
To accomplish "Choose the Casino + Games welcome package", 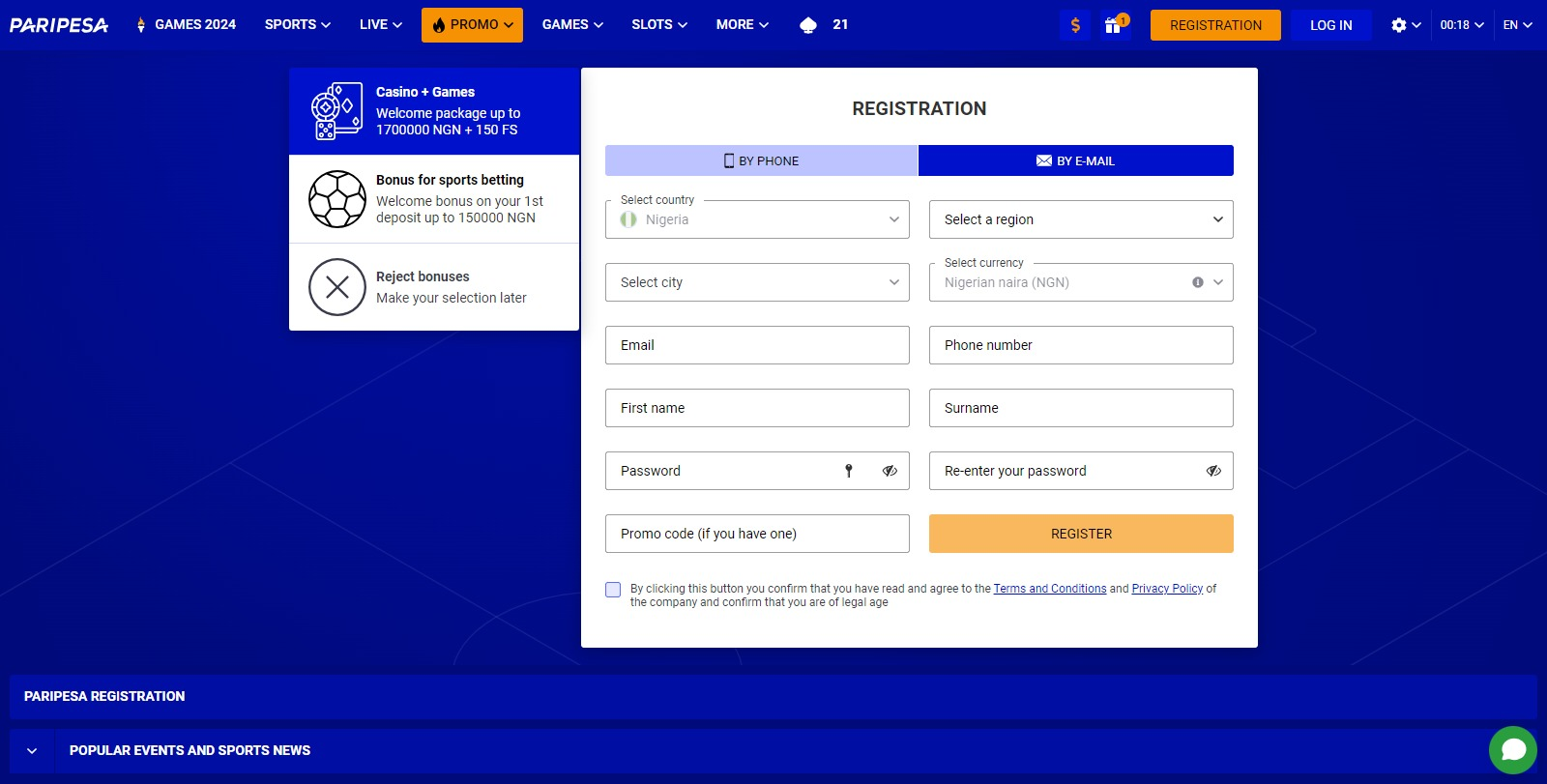I will 434,111.
